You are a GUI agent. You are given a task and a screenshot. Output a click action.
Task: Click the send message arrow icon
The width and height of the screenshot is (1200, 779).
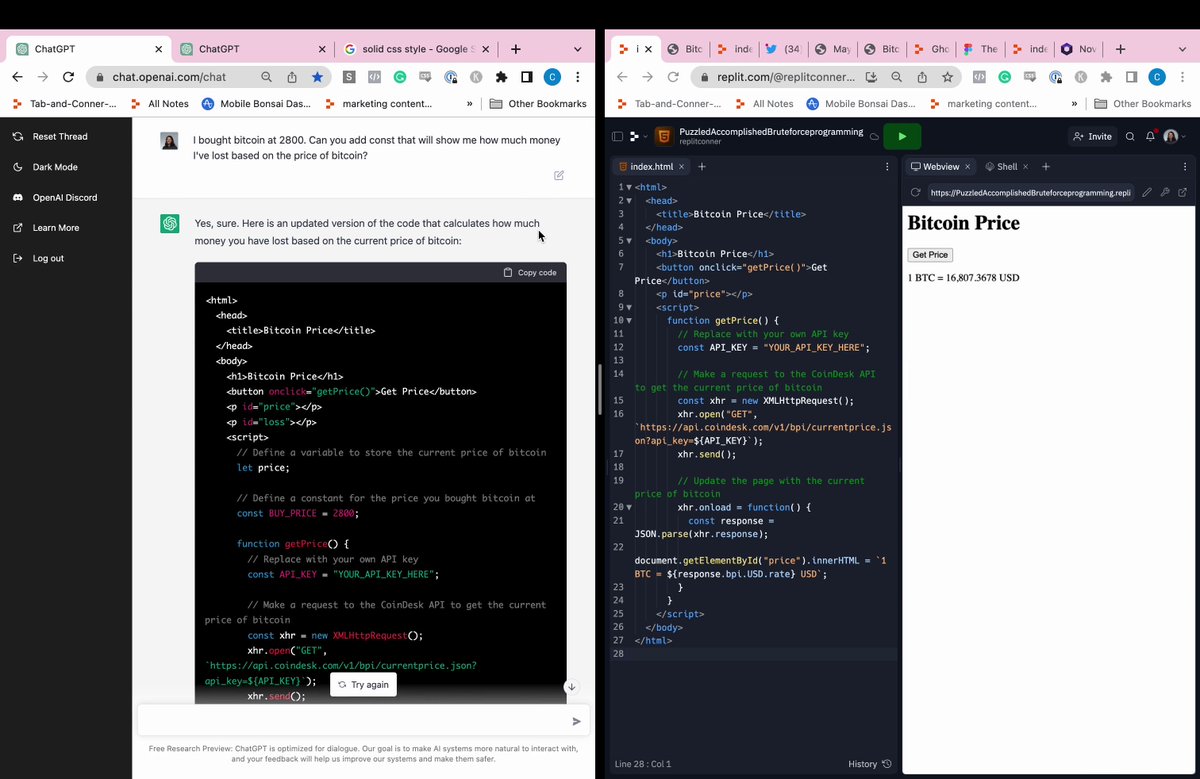click(x=576, y=721)
